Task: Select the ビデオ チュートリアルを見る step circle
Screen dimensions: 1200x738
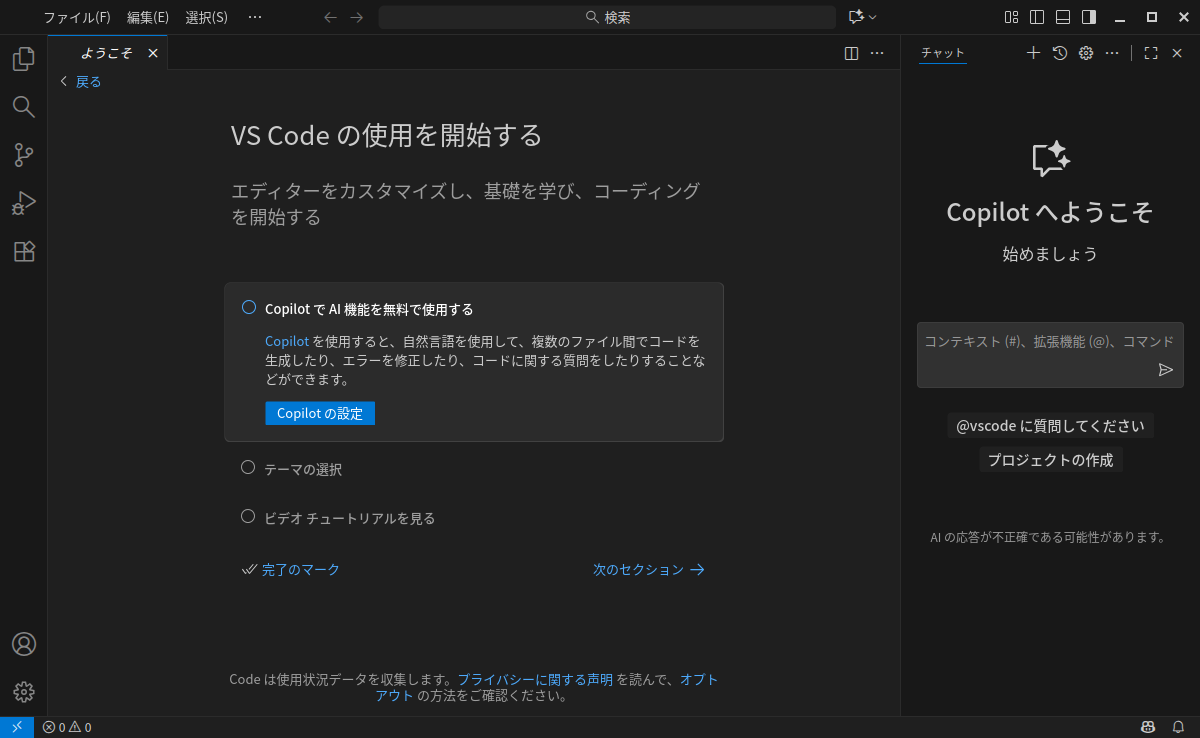Action: tap(248, 516)
